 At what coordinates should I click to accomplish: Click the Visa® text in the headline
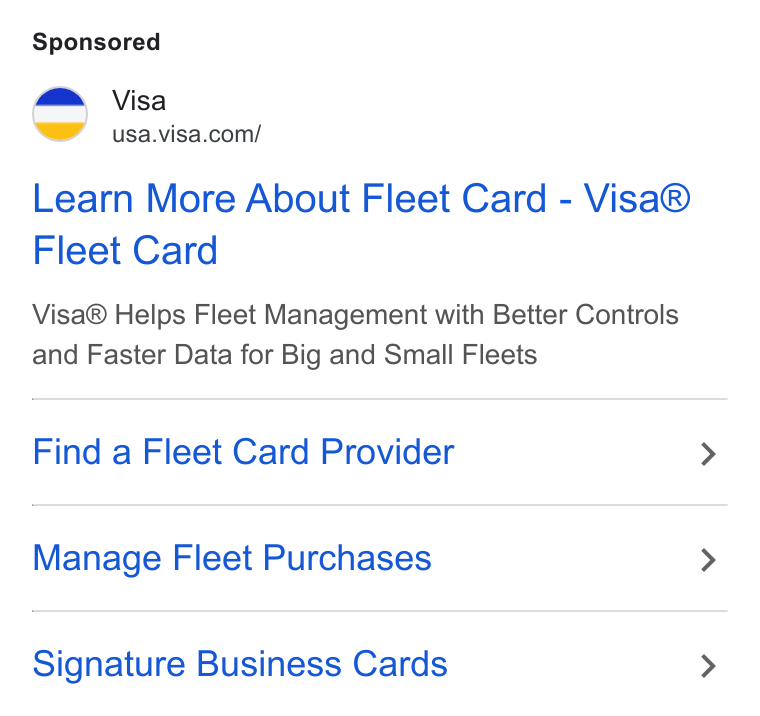point(636,198)
